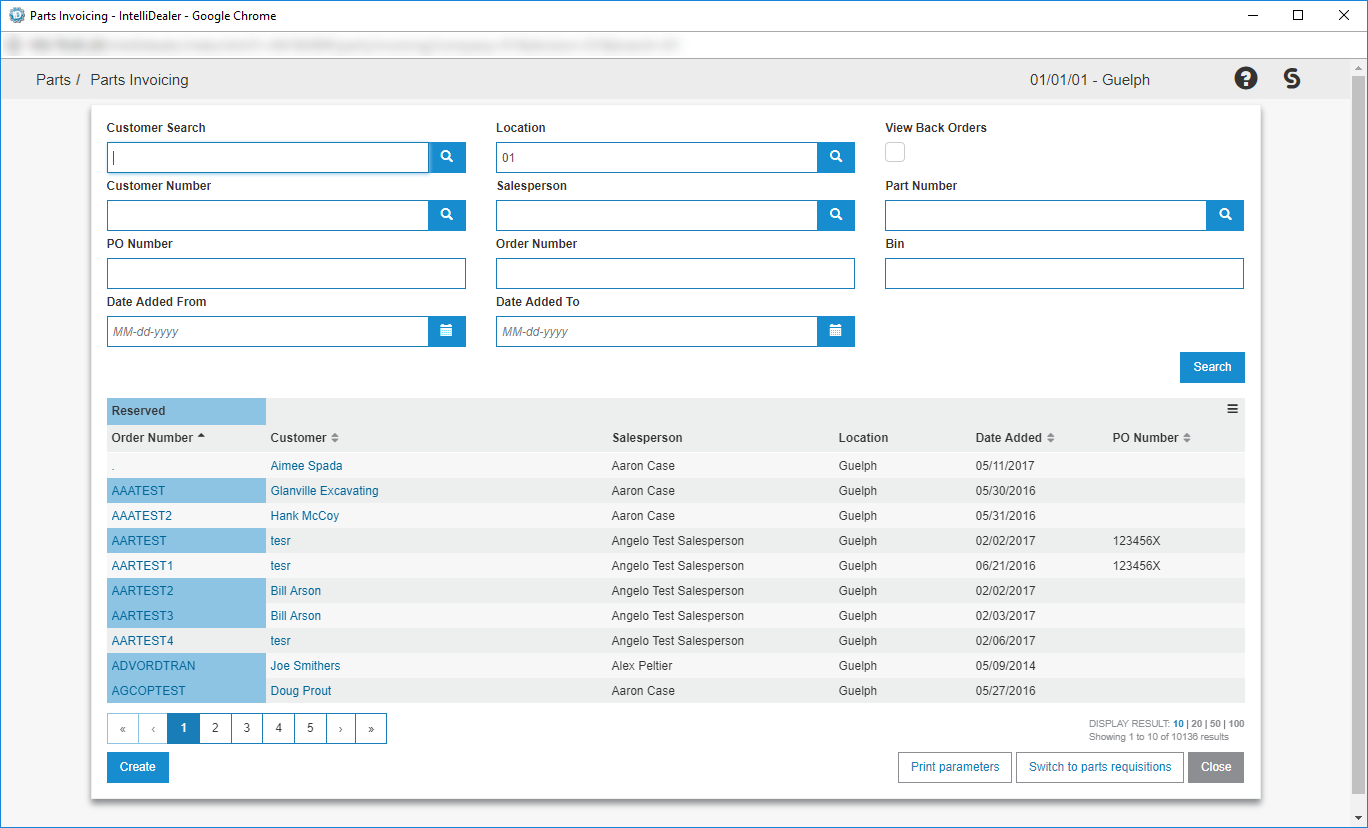The image size is (1368, 828).
Task: Click the Order Number input field
Action: pyautogui.click(x=675, y=273)
